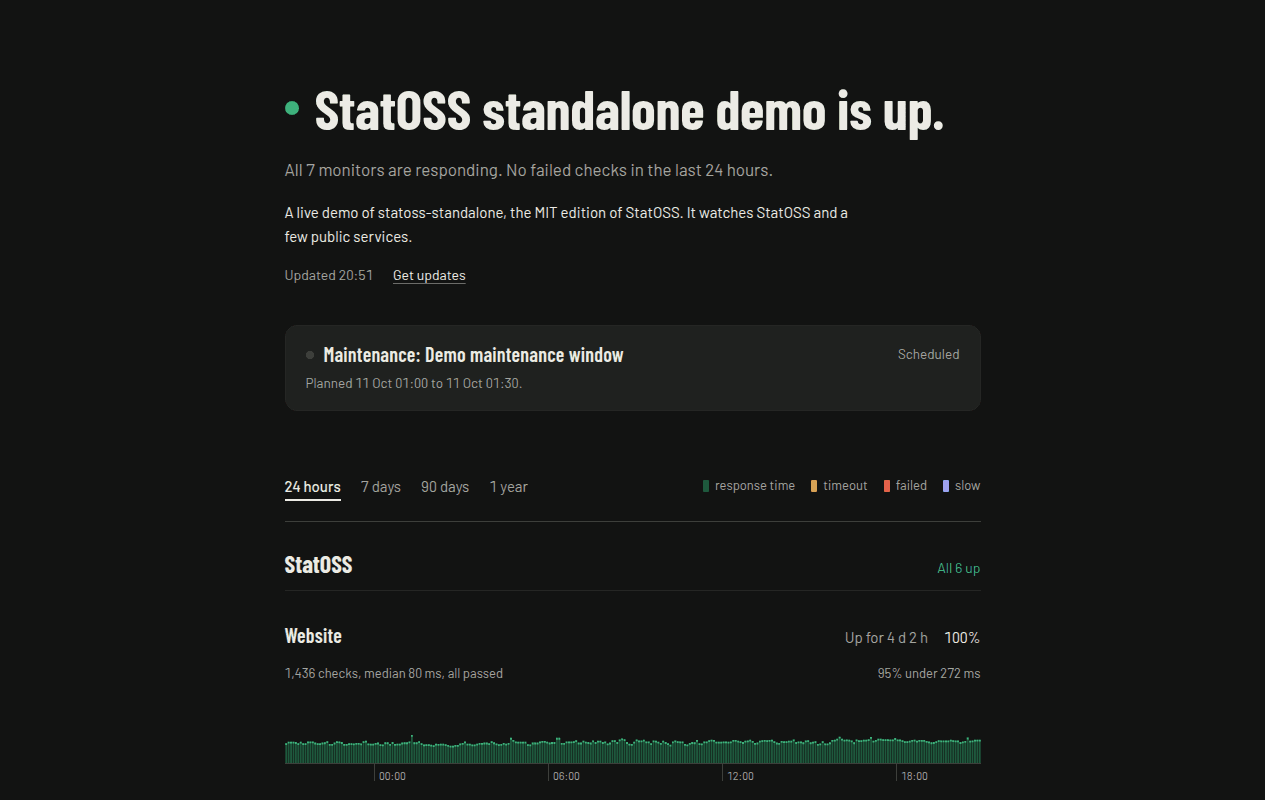The height and width of the screenshot is (800, 1265).
Task: Click the 100% uptime value
Action: coord(962,638)
